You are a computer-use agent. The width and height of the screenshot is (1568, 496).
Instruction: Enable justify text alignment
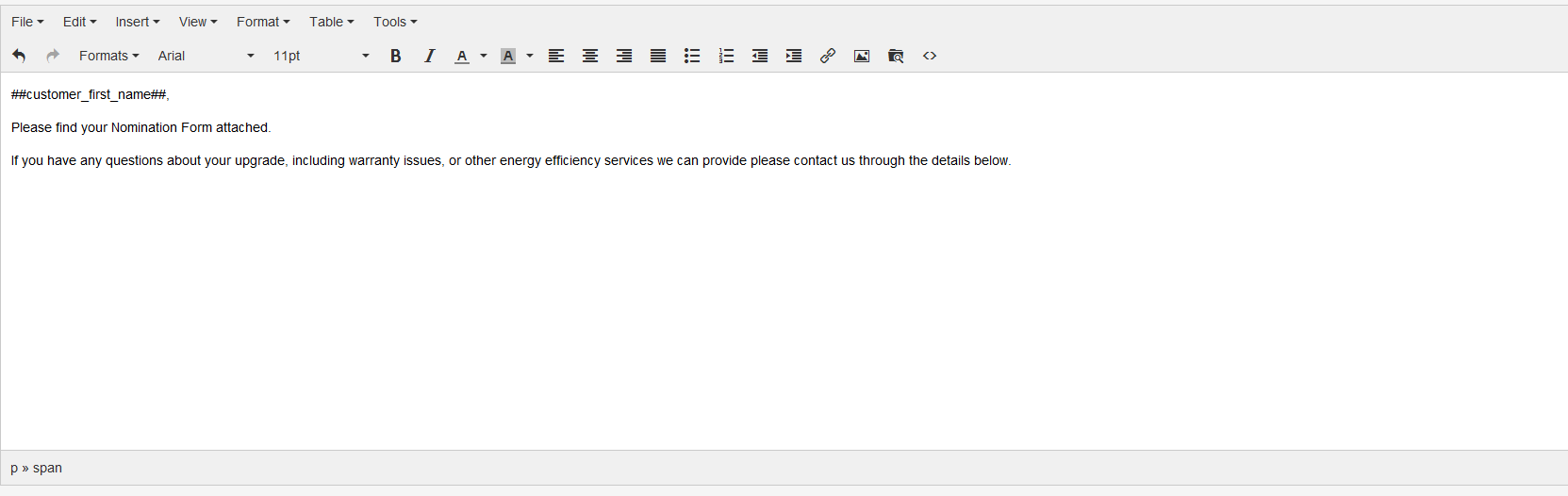coord(658,56)
